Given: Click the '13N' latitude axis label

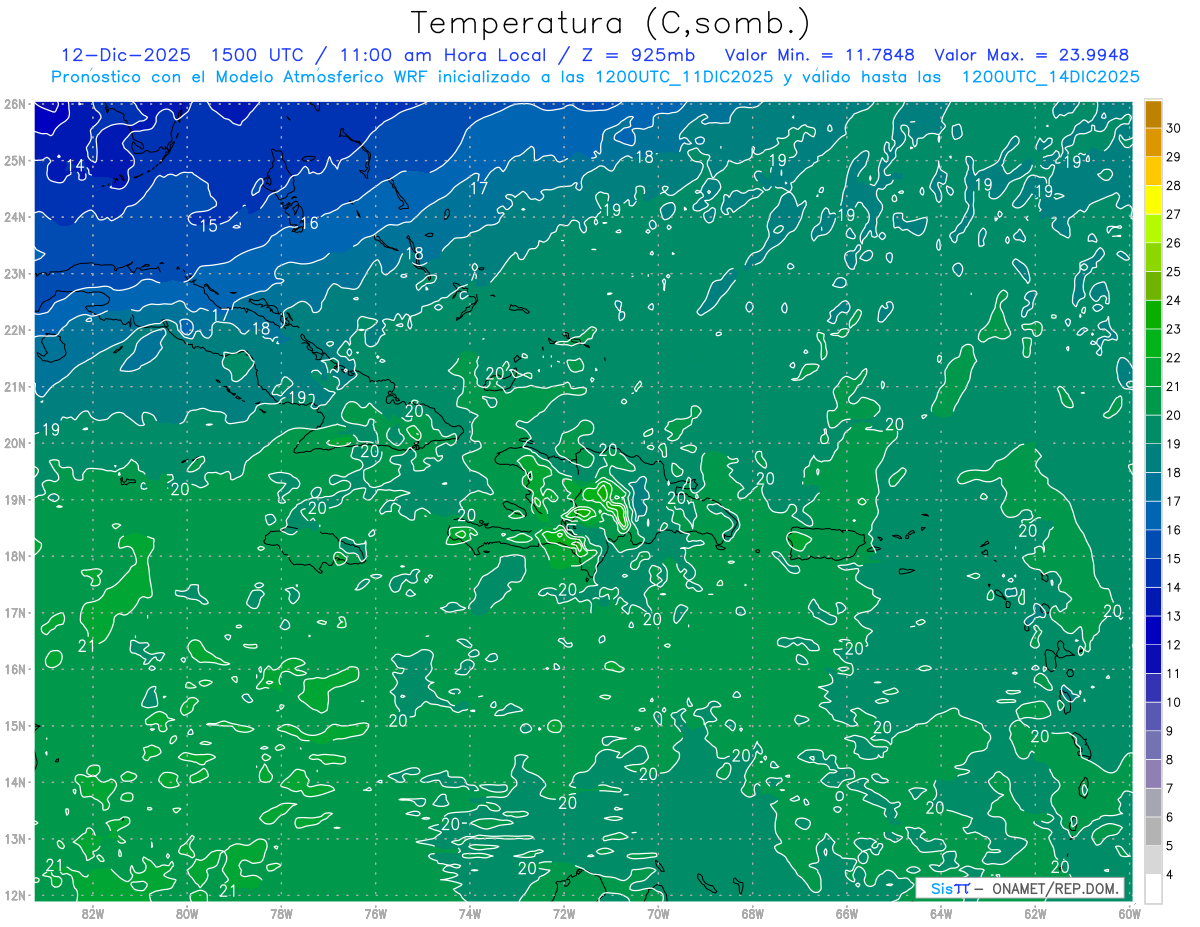Looking at the screenshot, I should 14,838.
